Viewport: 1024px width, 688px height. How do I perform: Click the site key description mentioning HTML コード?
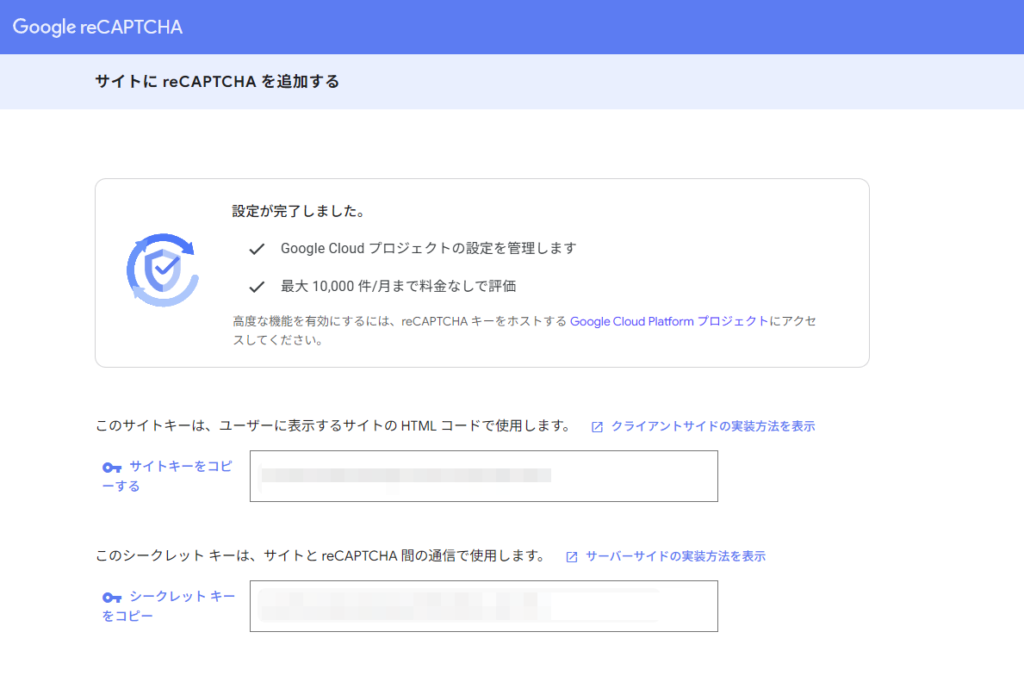point(333,426)
